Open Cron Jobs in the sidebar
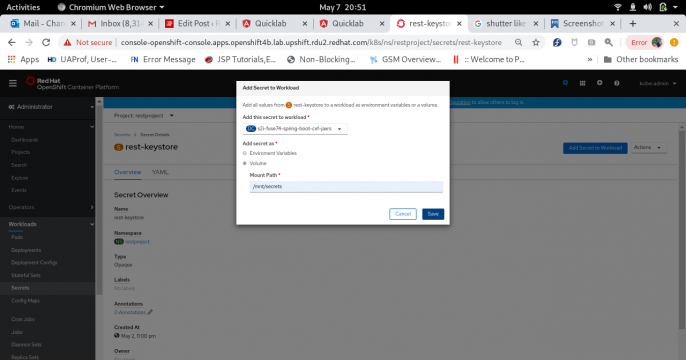 pos(23,319)
